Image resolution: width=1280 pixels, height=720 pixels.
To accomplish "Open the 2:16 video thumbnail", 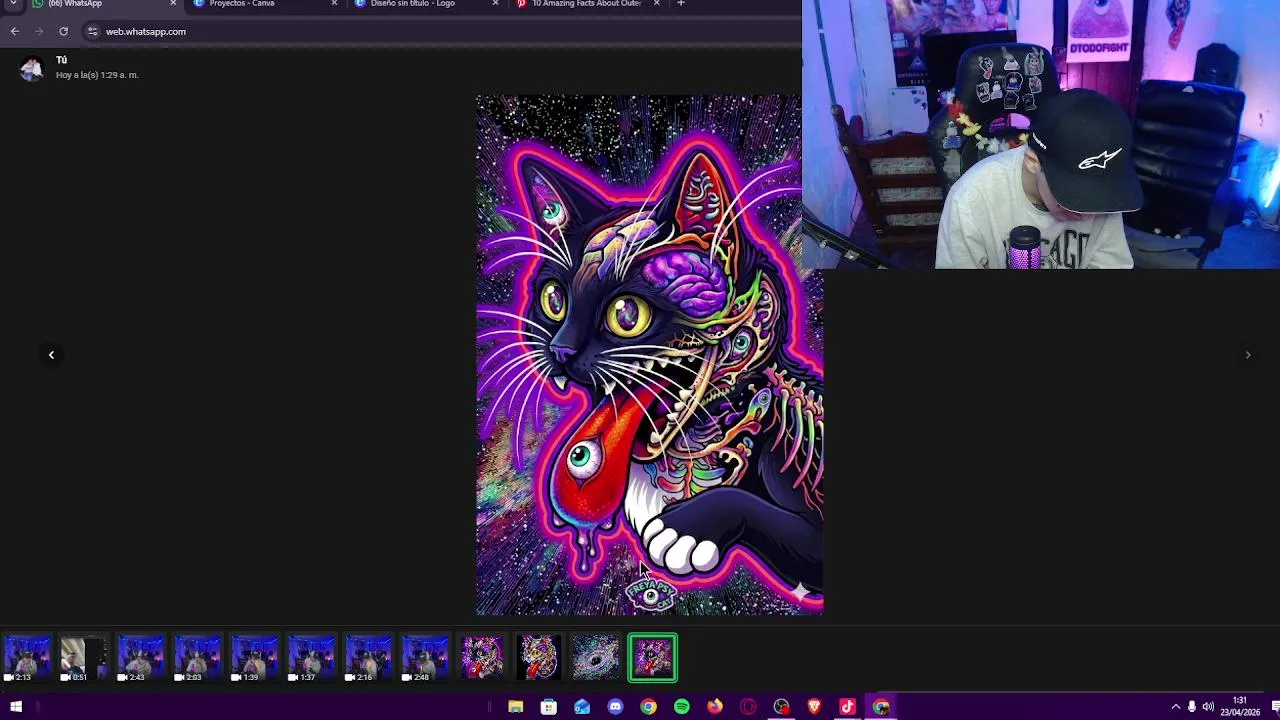I will pyautogui.click(x=368, y=659).
